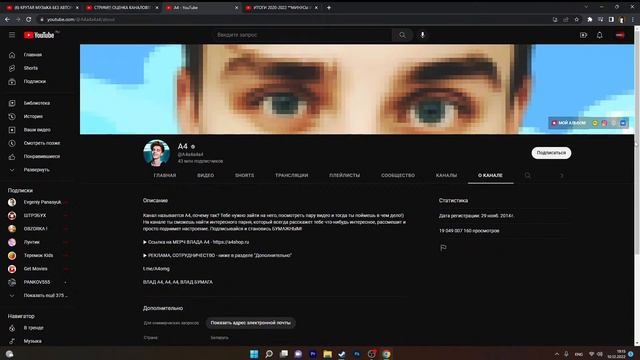Open Понравившиеся in the sidebar
Screen dimensions: 640x360
pos(38,156)
